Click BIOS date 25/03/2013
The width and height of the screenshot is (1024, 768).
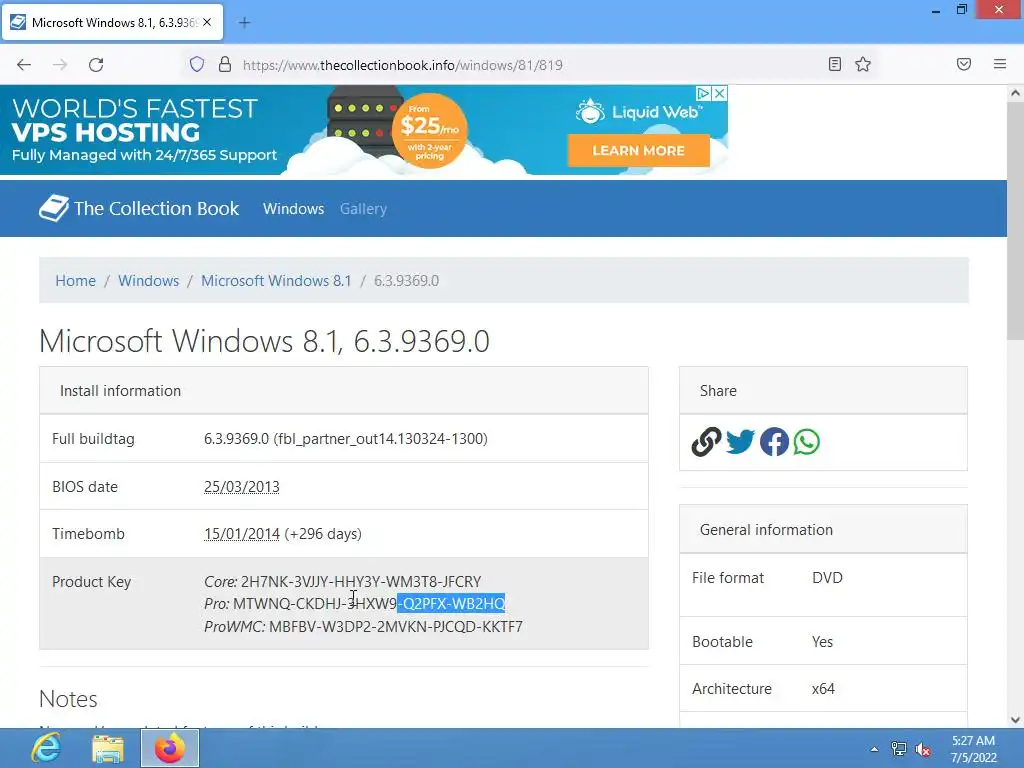pos(242,487)
